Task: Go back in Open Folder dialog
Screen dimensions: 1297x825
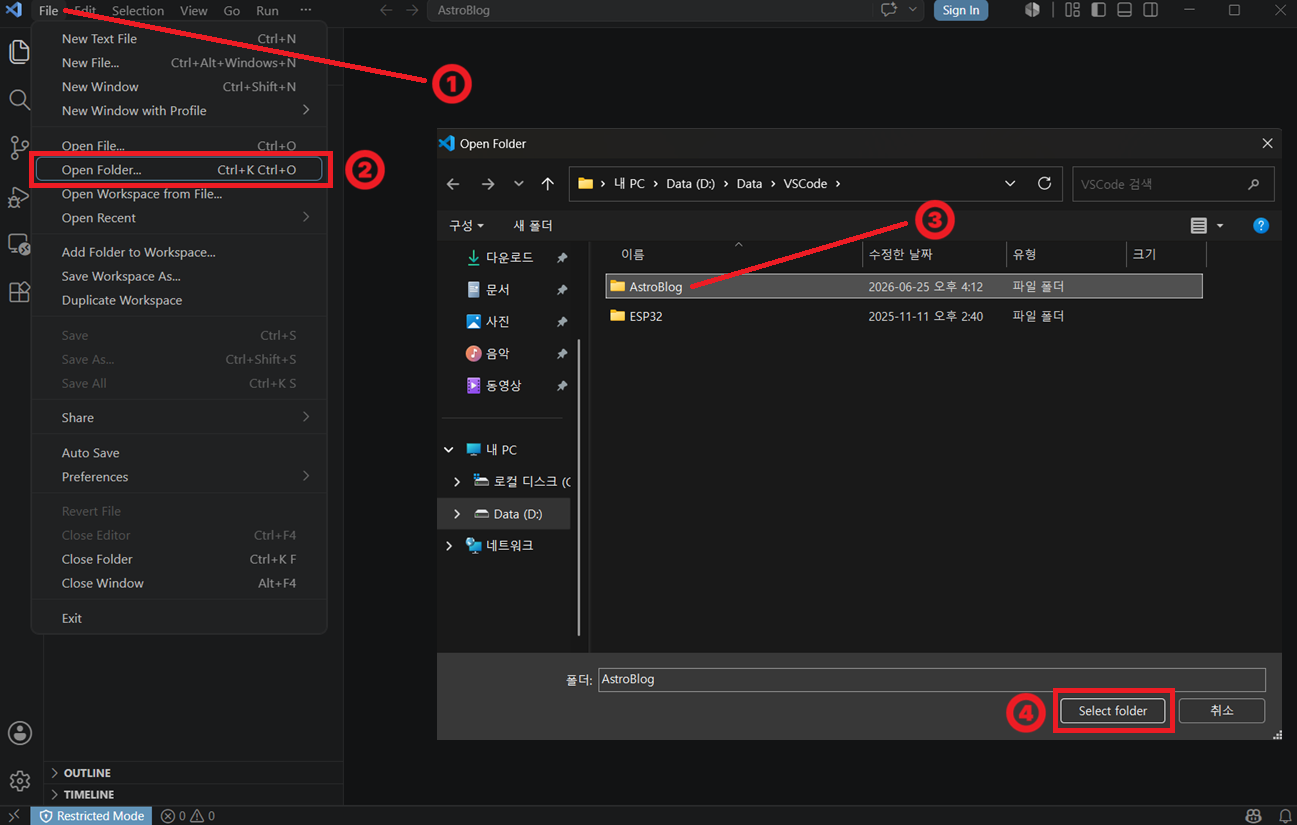Action: (453, 184)
